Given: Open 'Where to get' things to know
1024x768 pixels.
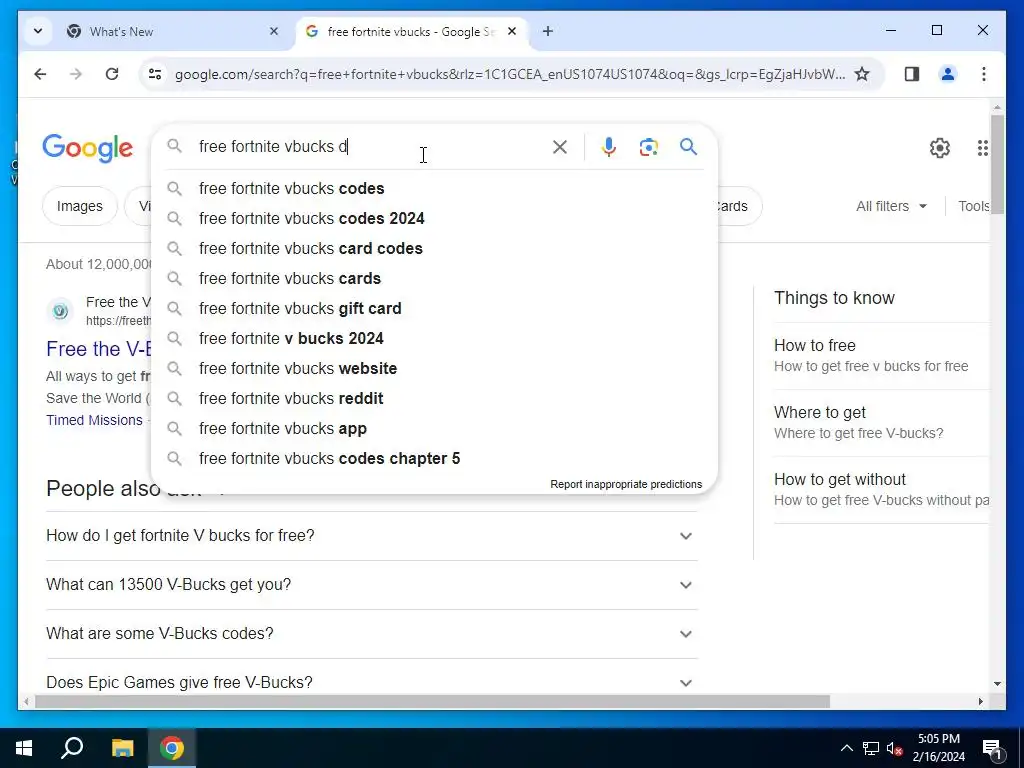Looking at the screenshot, I should (881, 423).
